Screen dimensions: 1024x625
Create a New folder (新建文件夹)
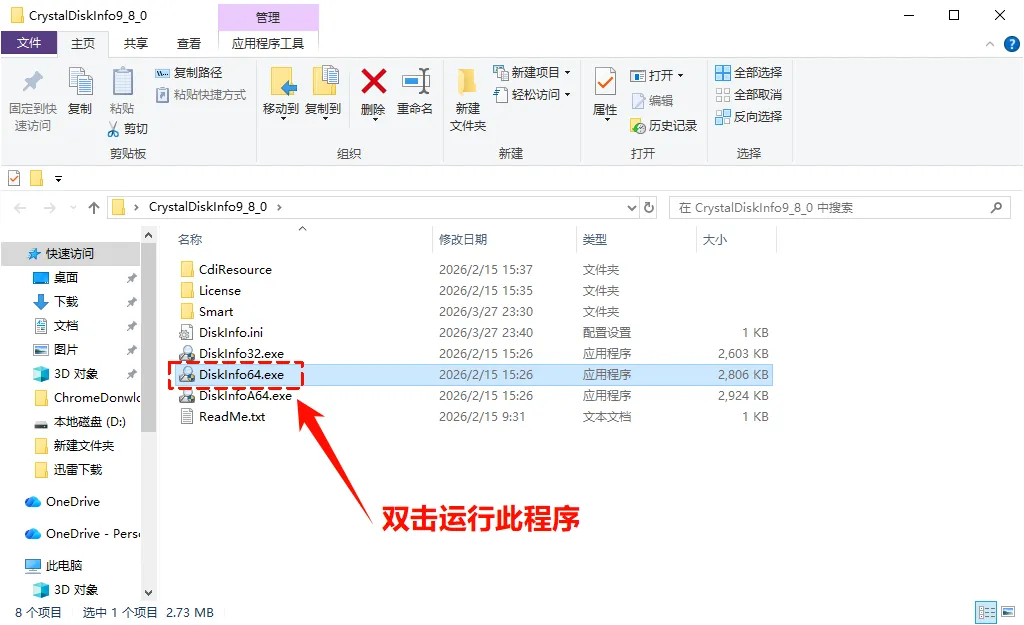(x=468, y=99)
